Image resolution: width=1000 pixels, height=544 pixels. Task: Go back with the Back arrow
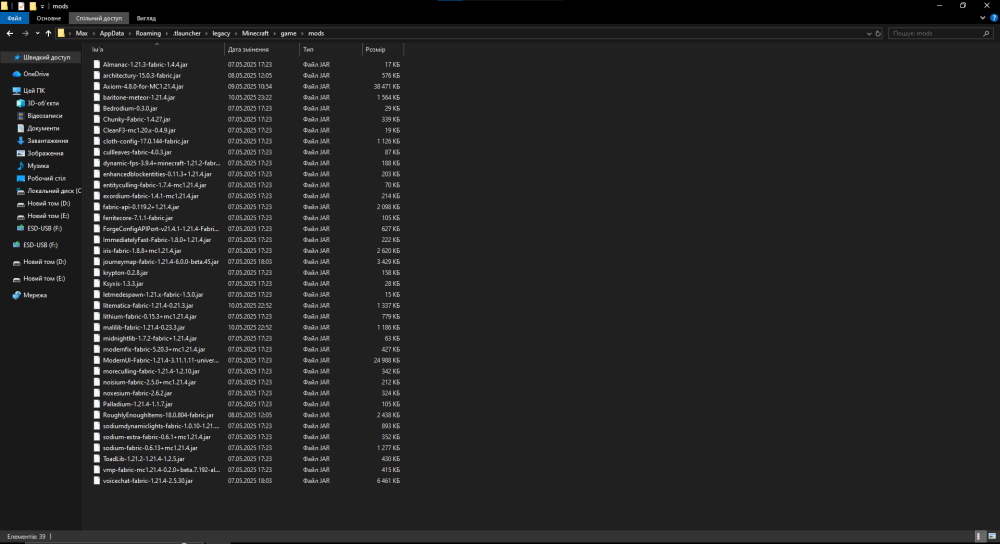10,33
